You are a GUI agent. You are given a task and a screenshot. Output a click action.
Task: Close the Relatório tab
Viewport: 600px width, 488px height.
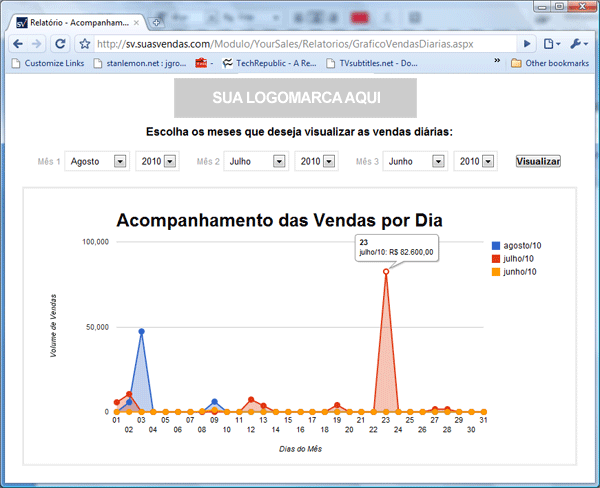click(136, 23)
